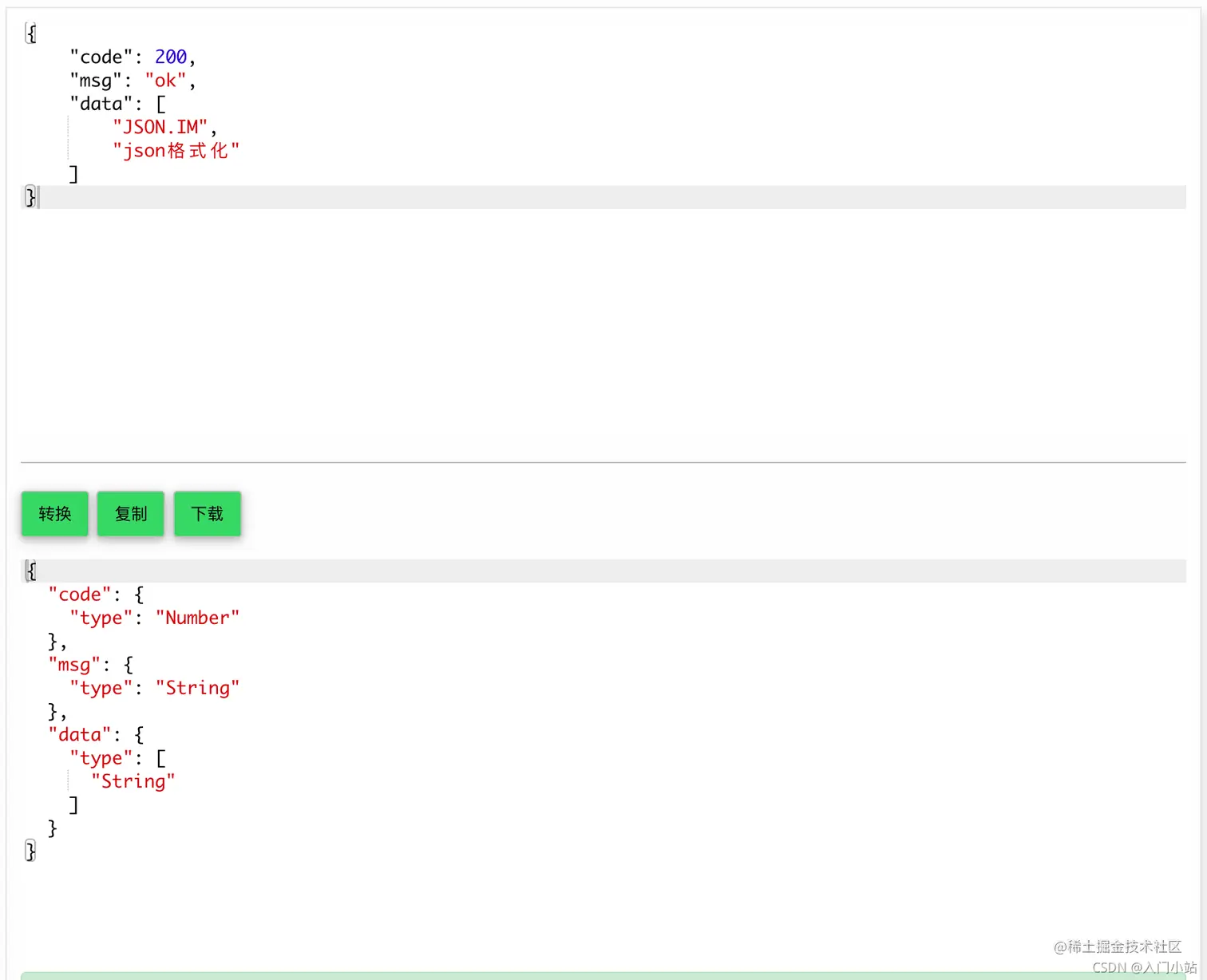Click the "data" key in output schema
1207x980 pixels.
pos(79,735)
